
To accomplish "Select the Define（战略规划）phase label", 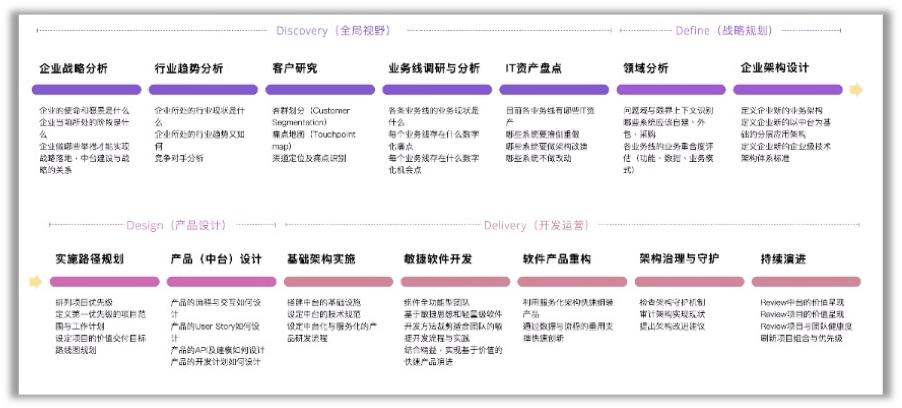I will (x=724, y=30).
